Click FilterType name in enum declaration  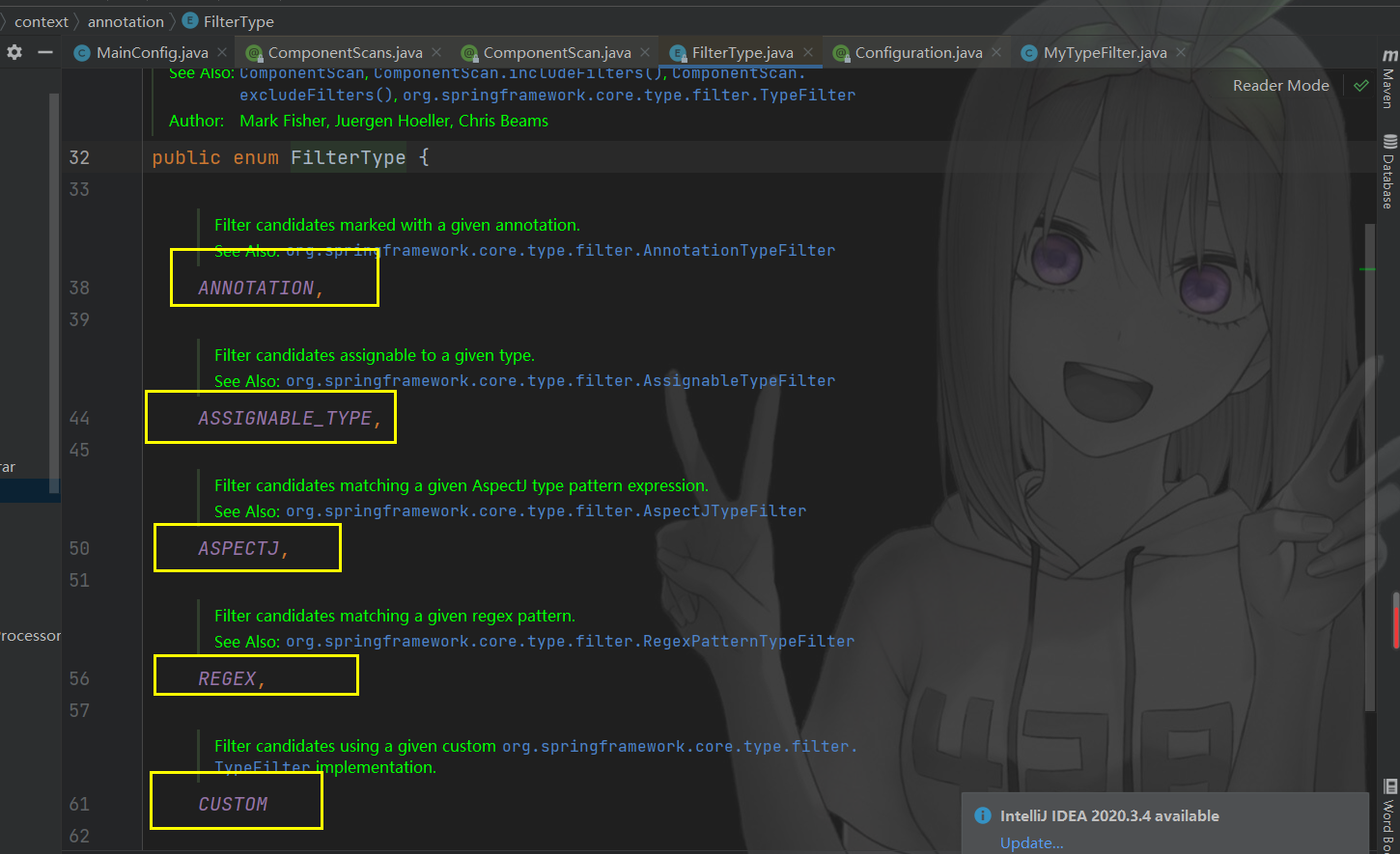coord(349,157)
